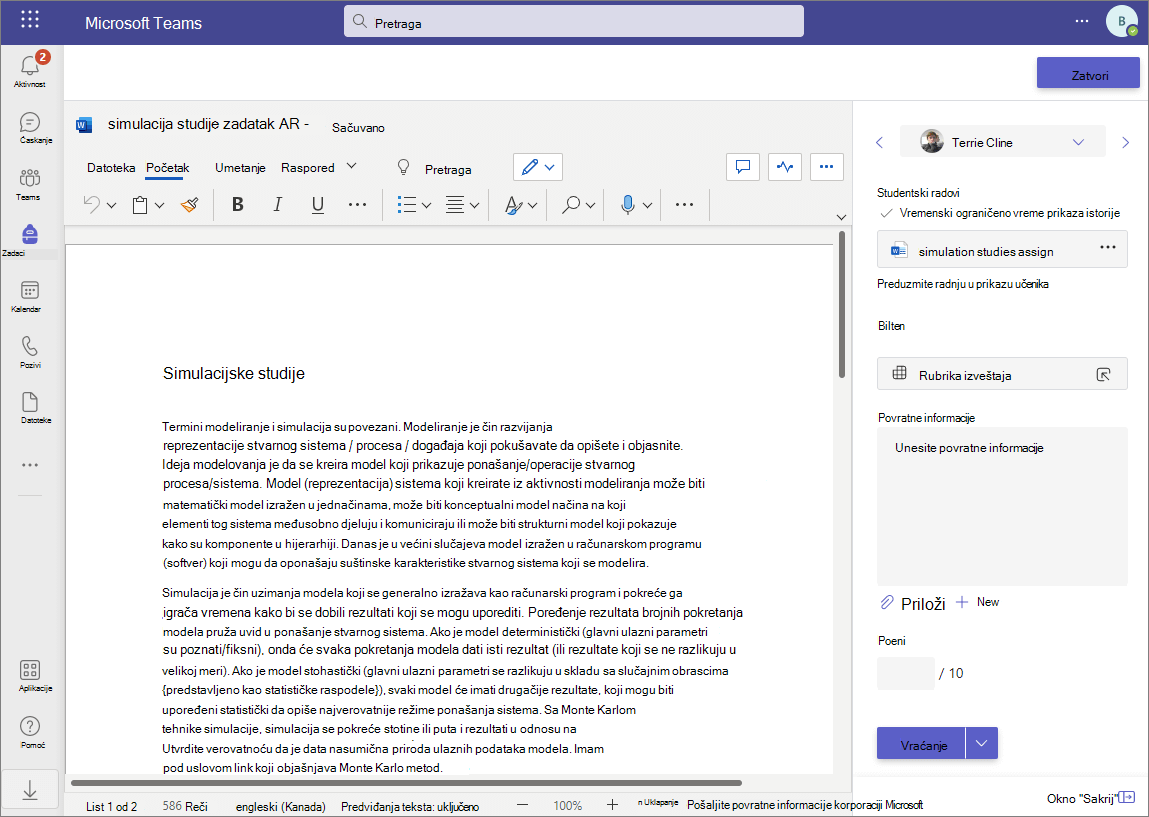Viewport: 1149px width, 817px height.
Task: Switch to the Umetanje tab
Action: [x=240, y=168]
